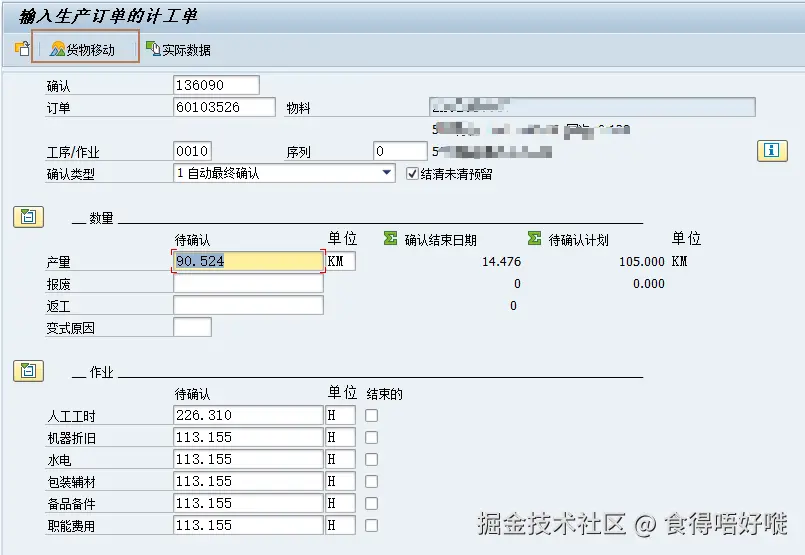Click the new-document icon in the toolbar
Image resolution: width=805 pixels, height=555 pixels.
coord(22,49)
